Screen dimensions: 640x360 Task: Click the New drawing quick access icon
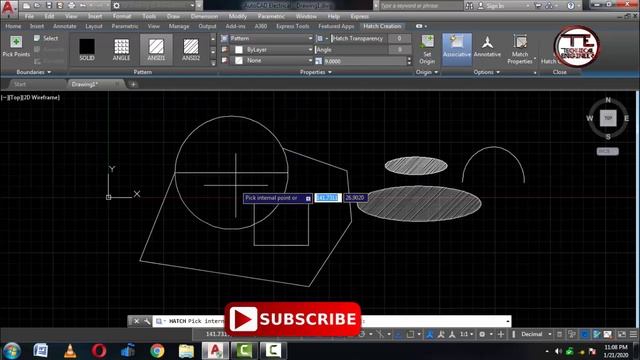pos(27,6)
